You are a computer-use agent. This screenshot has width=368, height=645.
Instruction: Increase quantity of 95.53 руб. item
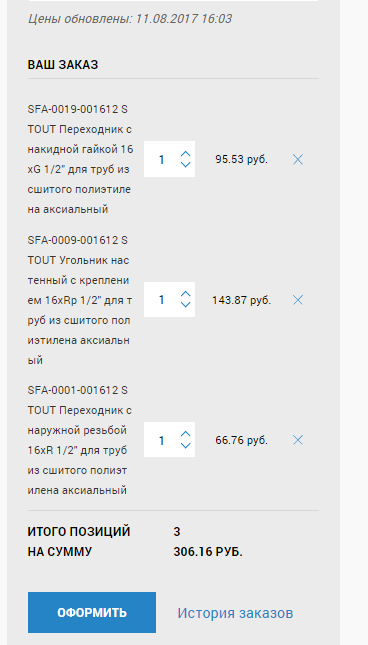pyautogui.click(x=185, y=154)
